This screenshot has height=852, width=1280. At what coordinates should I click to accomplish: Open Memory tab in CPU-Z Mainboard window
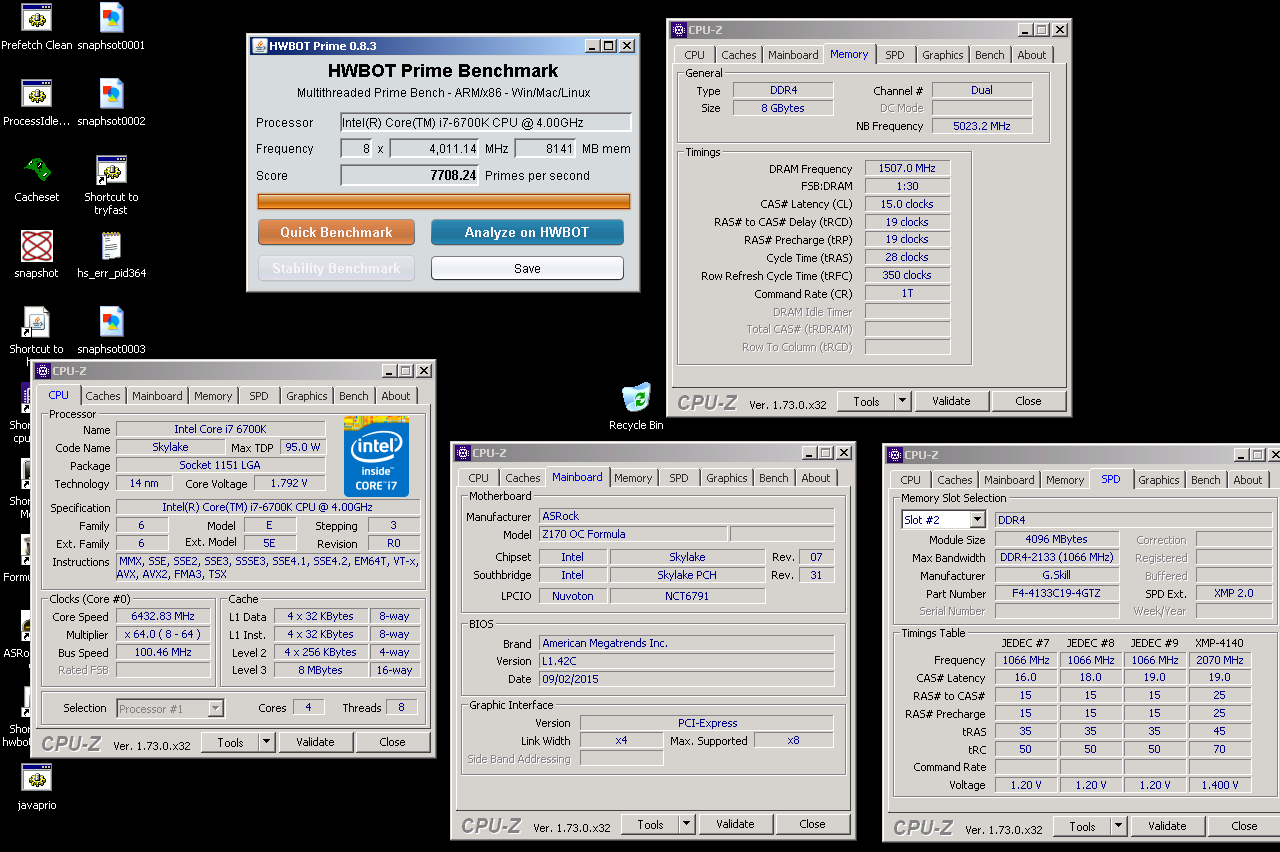click(634, 478)
